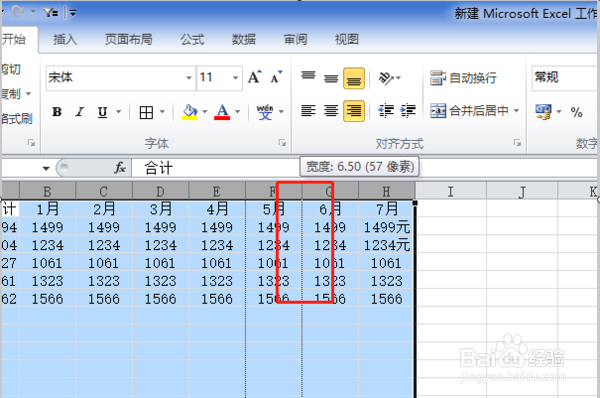Expand the phonetic guide arrow

[281, 112]
